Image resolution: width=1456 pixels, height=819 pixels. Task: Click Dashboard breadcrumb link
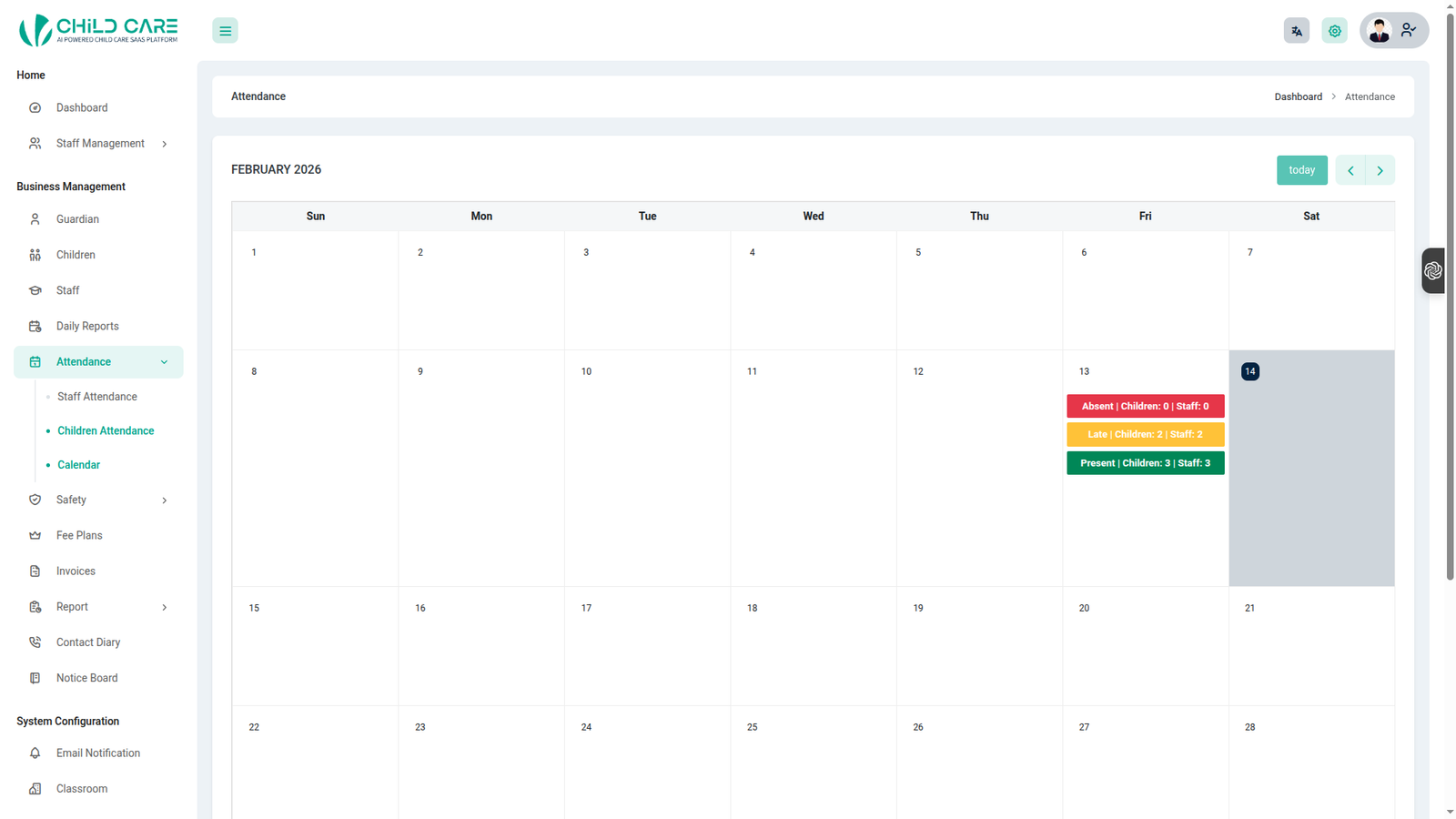click(1299, 96)
